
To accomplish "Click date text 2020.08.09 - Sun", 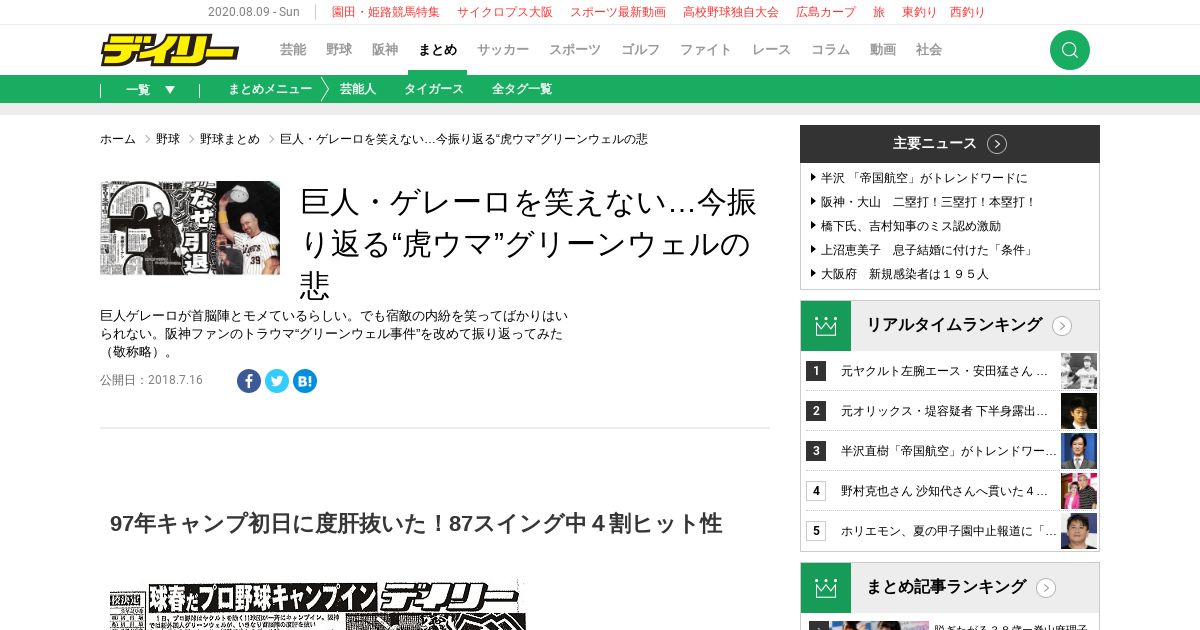I will pos(254,12).
